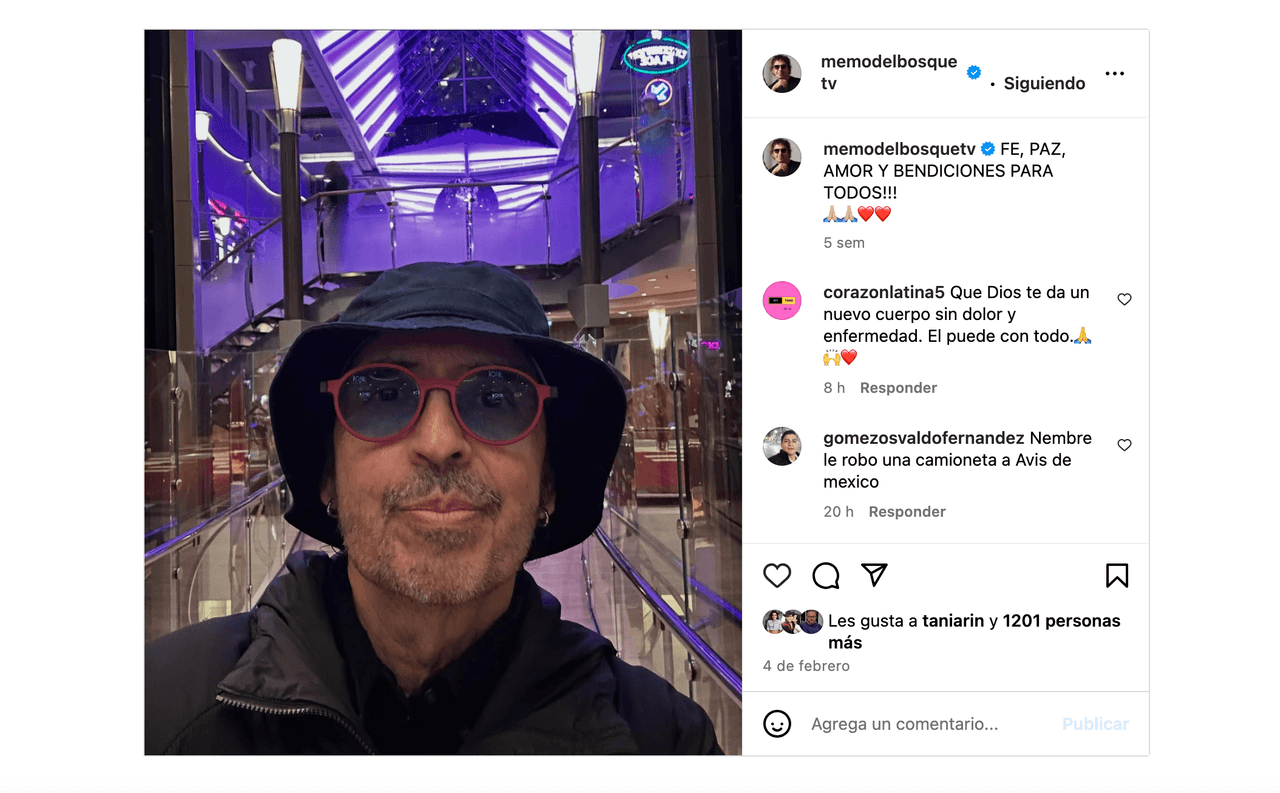Image resolution: width=1280 pixels, height=793 pixels.
Task: Open the three-dot more options menu
Action: pos(1114,73)
